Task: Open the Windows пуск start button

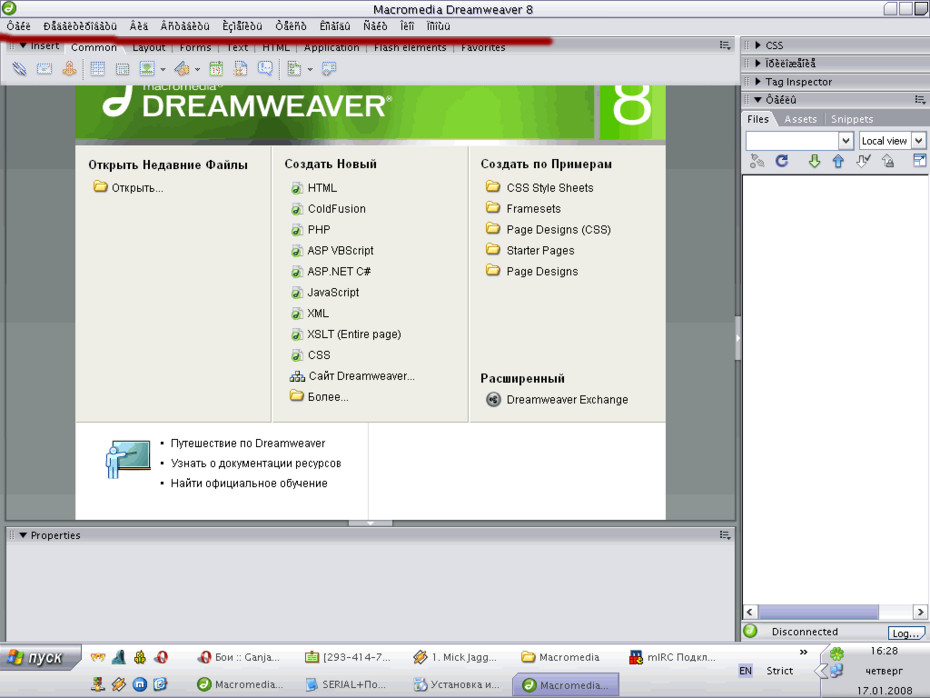Action: coord(39,658)
